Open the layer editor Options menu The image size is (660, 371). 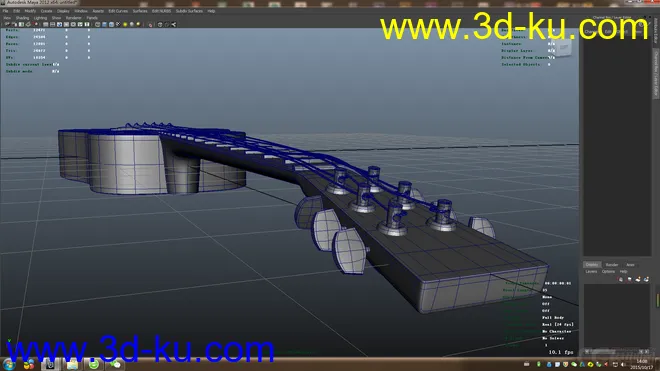(608, 272)
